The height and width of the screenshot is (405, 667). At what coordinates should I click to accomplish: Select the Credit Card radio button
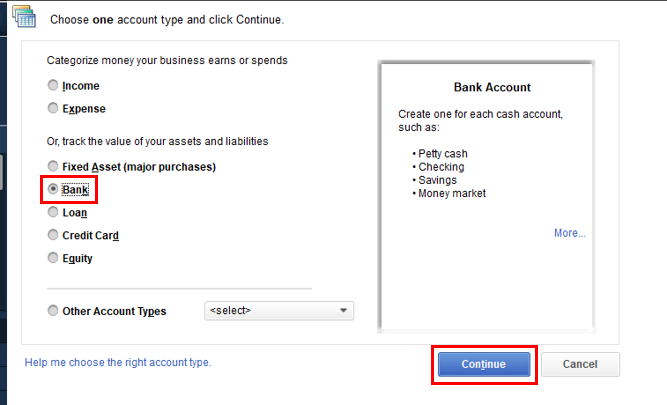click(x=53, y=235)
